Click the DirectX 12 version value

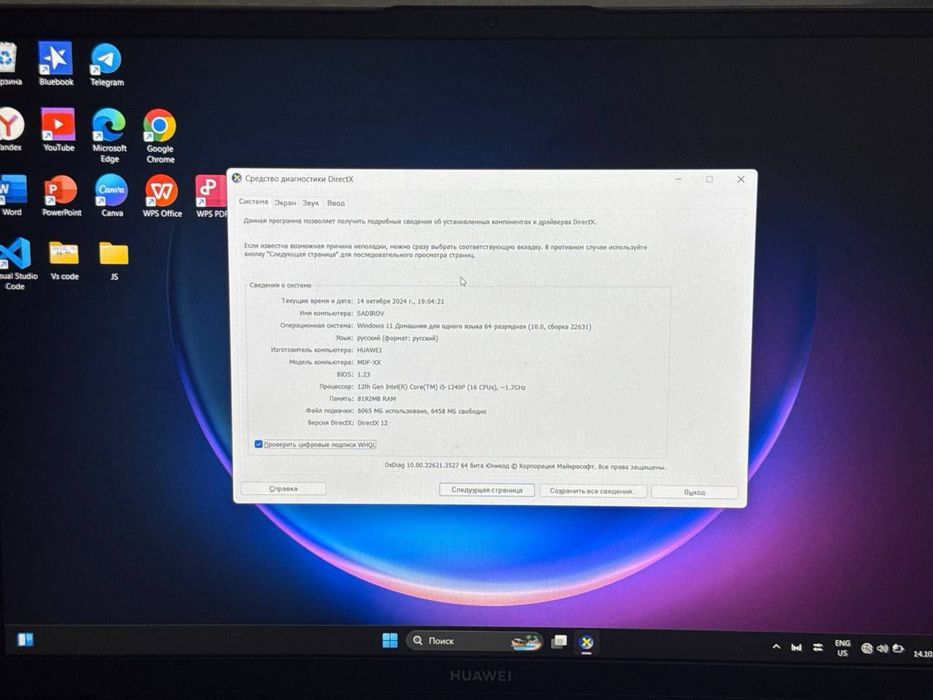(x=372, y=423)
